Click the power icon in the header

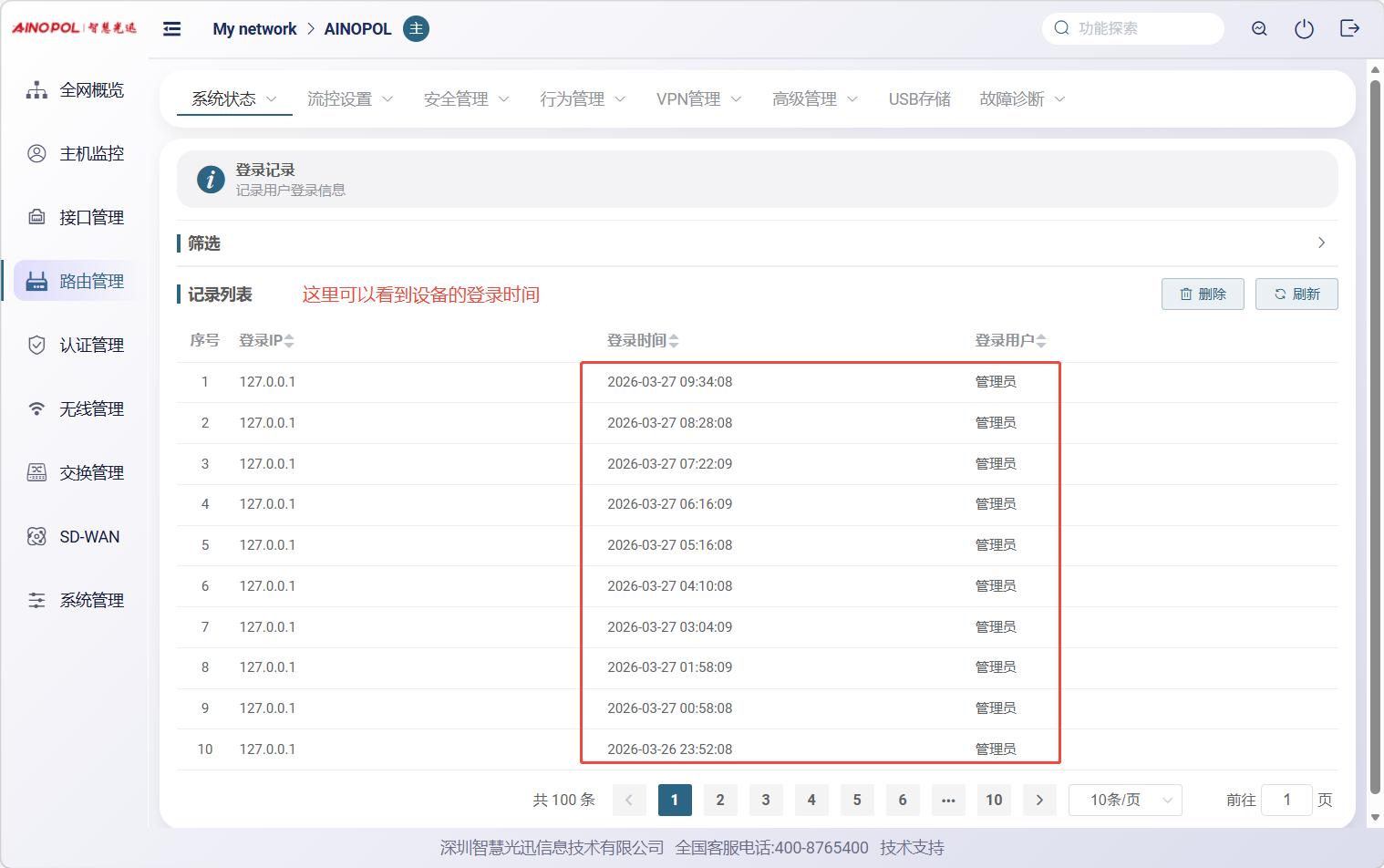point(1304,29)
